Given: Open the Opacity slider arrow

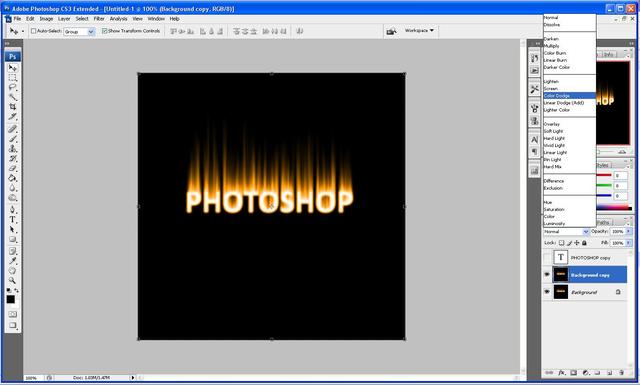Looking at the screenshot, I should [x=629, y=231].
